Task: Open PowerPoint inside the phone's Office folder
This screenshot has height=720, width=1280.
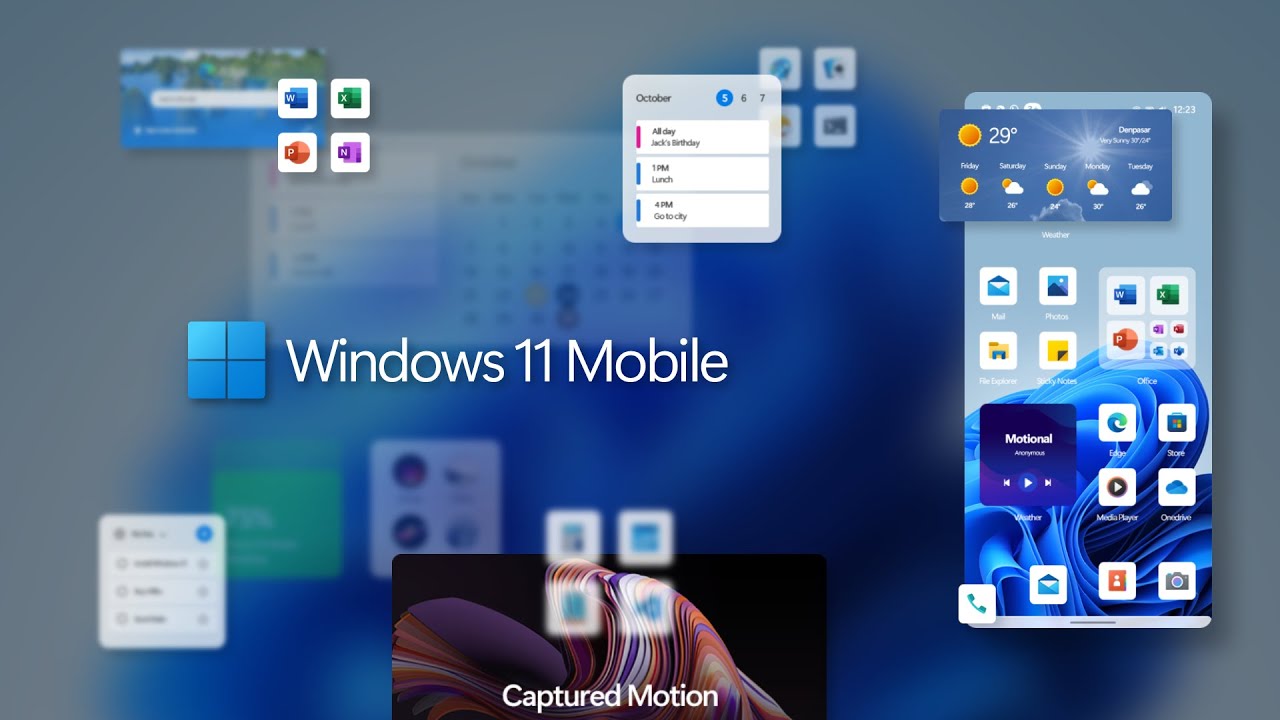Action: tap(1125, 338)
